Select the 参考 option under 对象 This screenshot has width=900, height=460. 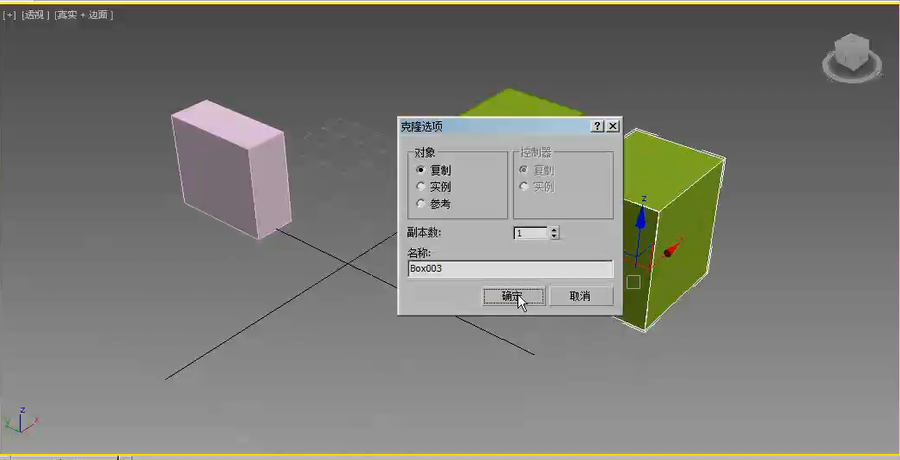pyautogui.click(x=434, y=204)
